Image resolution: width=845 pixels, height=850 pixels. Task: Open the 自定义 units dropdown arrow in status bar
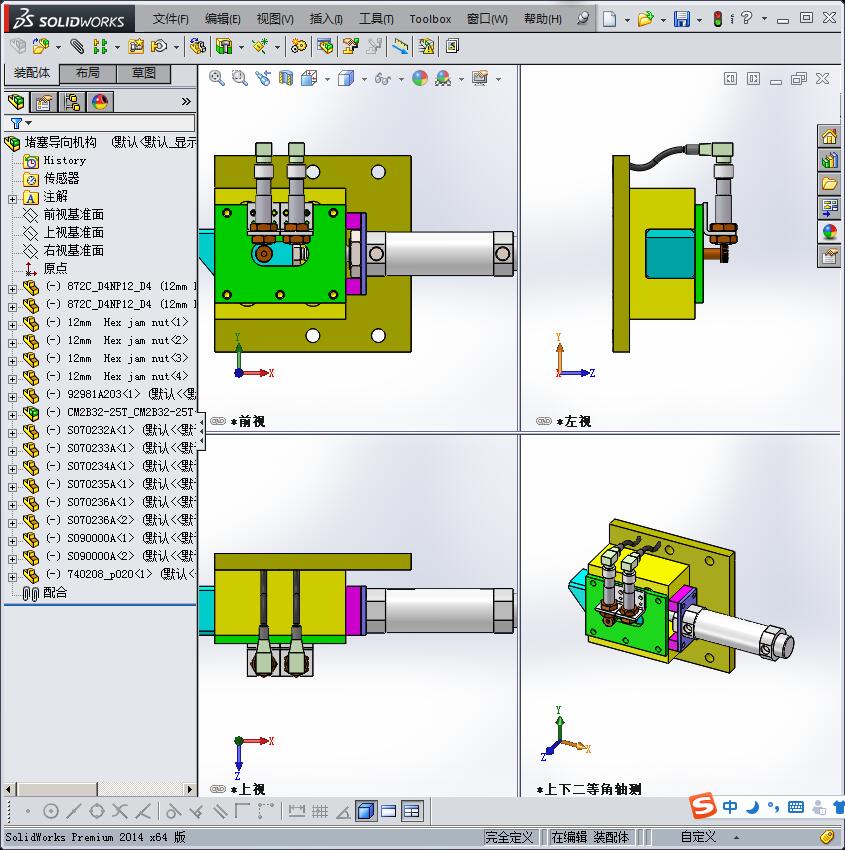tap(737, 838)
